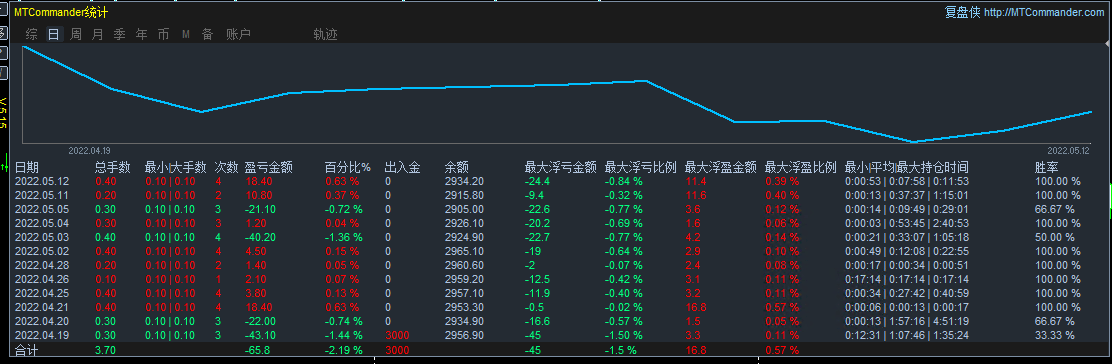Select the 日 daily statistics tab
Screen dimensions: 1112x364
(54, 34)
